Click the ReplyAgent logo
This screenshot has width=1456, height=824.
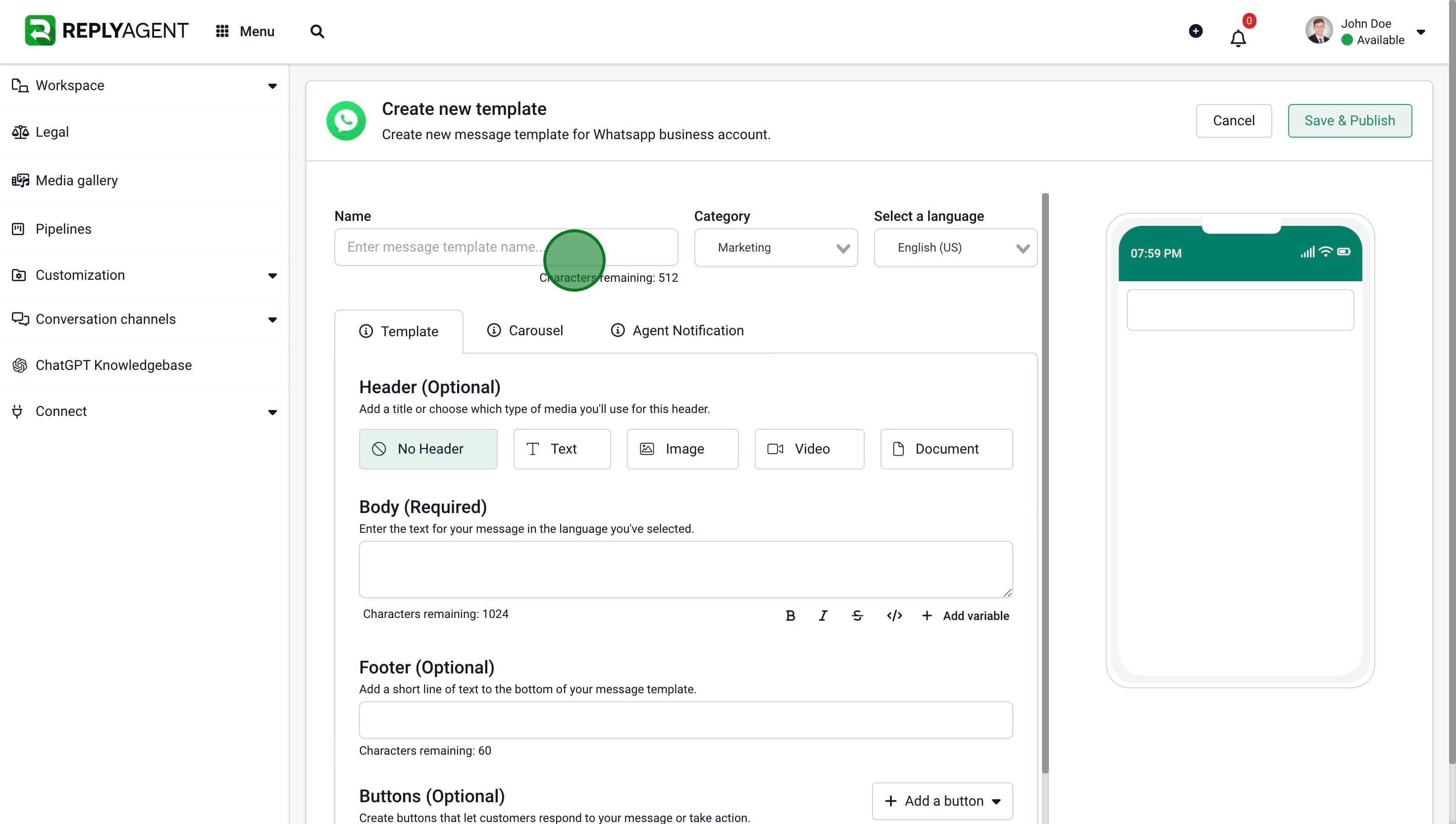click(x=106, y=31)
